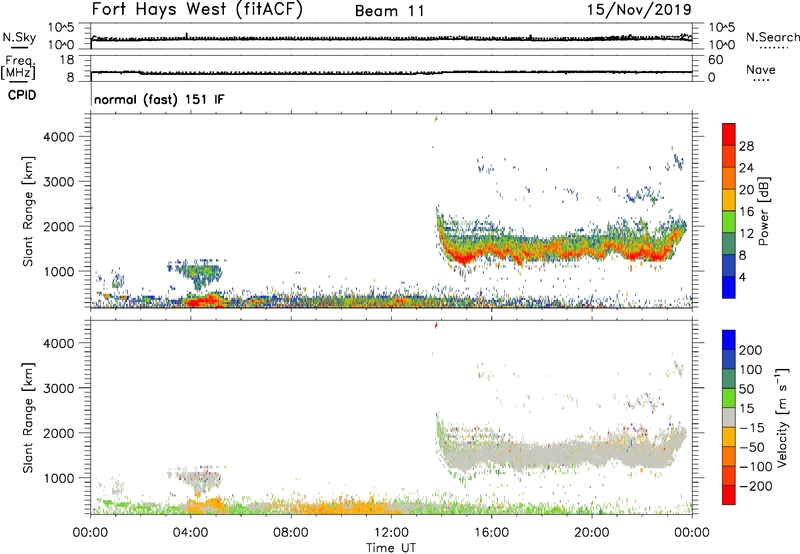Click the 'Time UT' axis label

(x=391, y=548)
